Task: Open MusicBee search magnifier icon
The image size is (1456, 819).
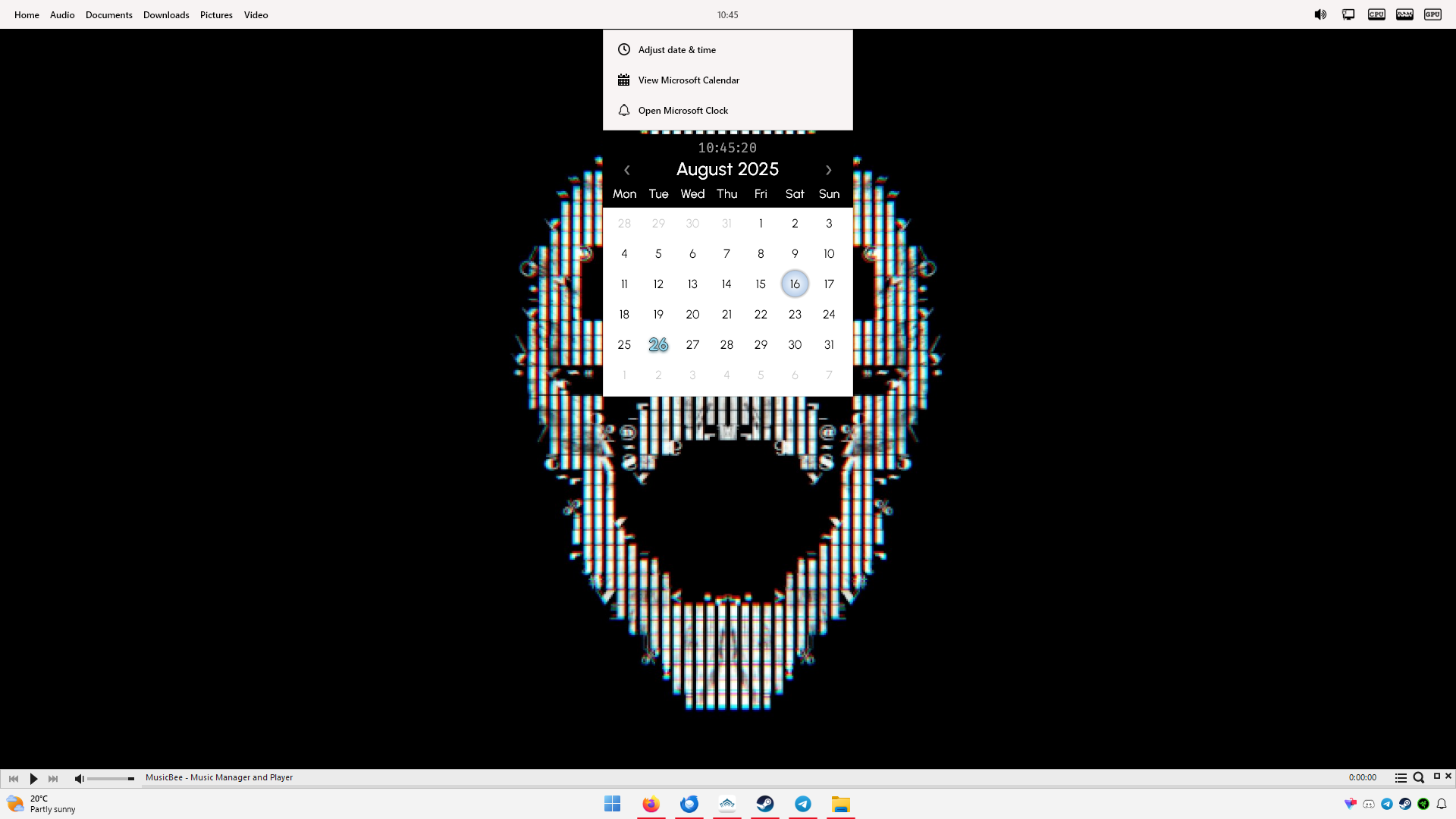Action: (x=1418, y=777)
